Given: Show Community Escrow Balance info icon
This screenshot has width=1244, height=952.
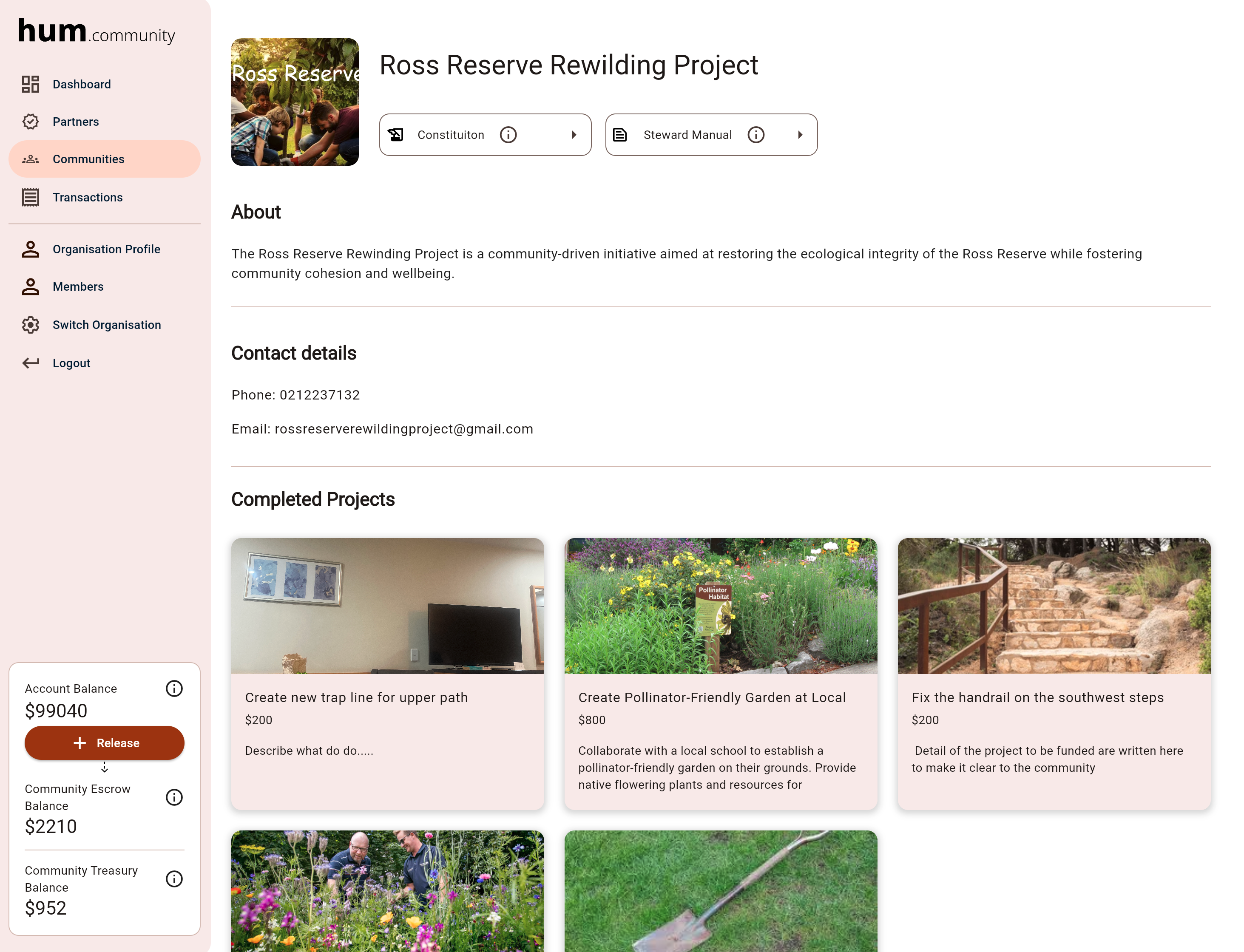Looking at the screenshot, I should (174, 797).
